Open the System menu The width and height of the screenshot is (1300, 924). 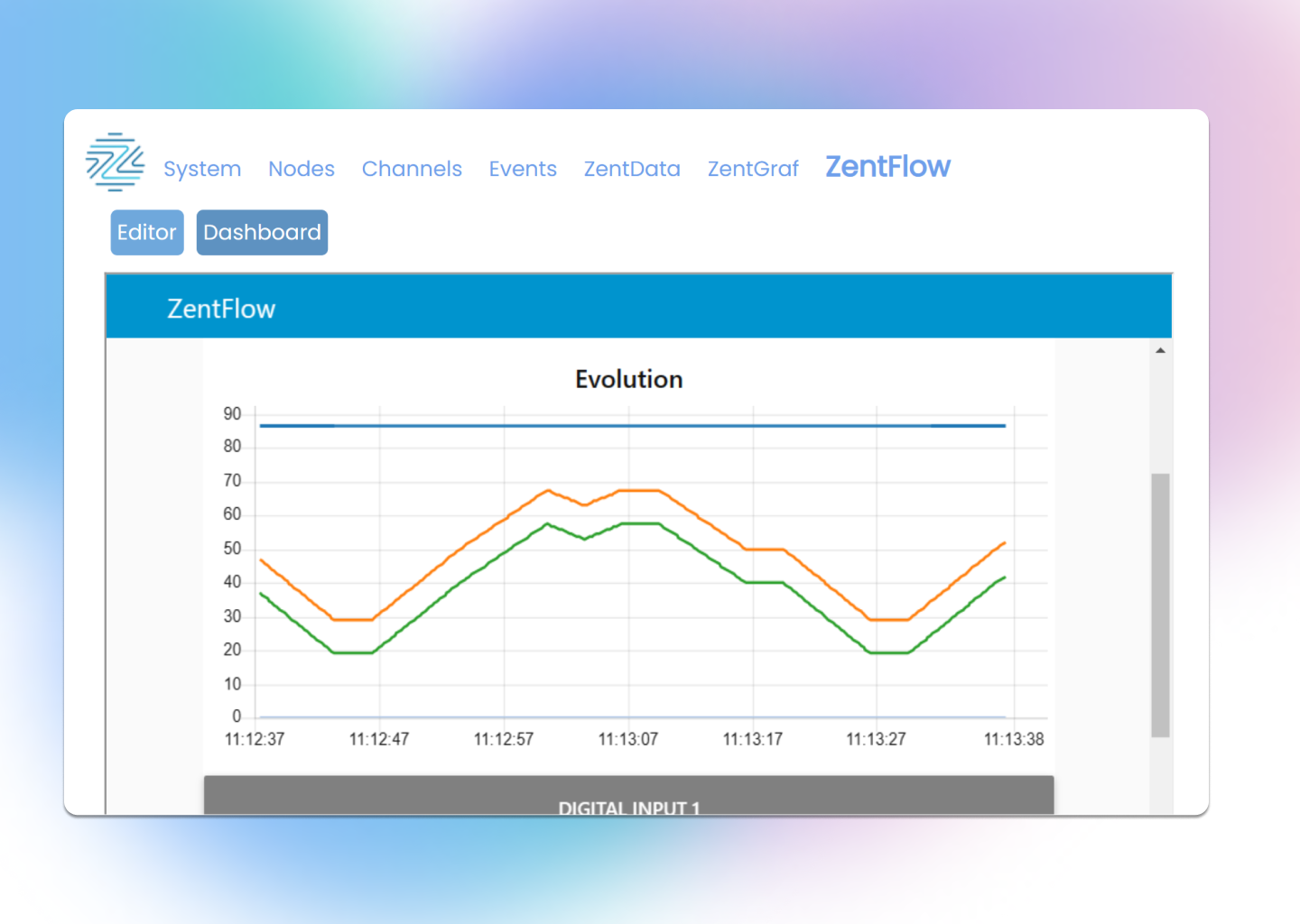(202, 169)
